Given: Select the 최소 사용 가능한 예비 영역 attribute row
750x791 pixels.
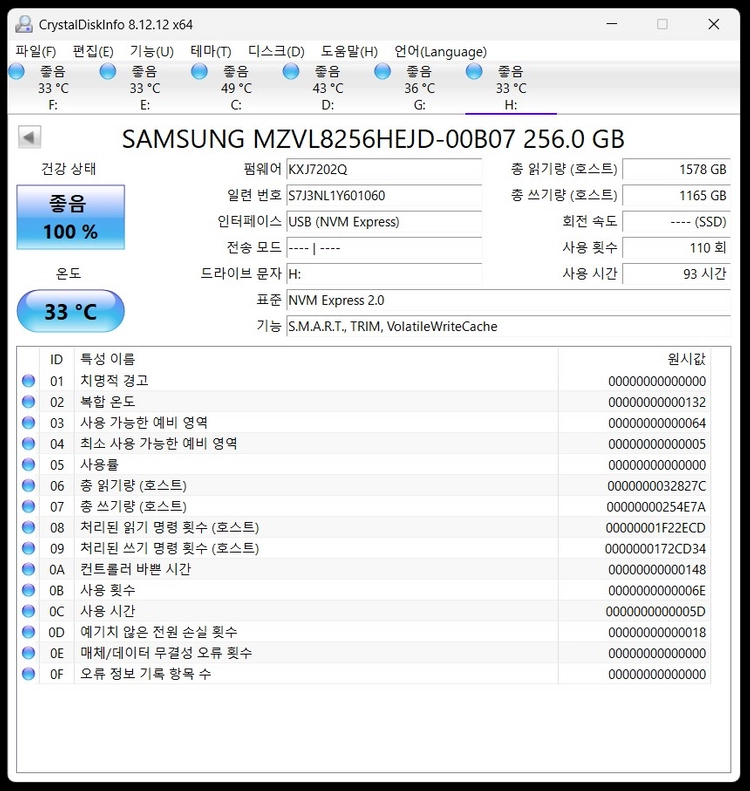Looking at the screenshot, I should point(364,444).
